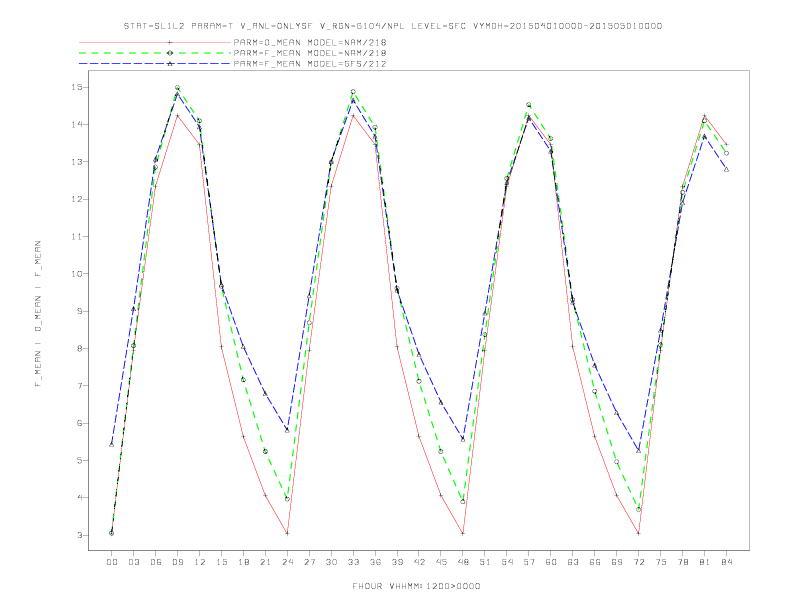Click x-axis tick label 00

point(112,562)
